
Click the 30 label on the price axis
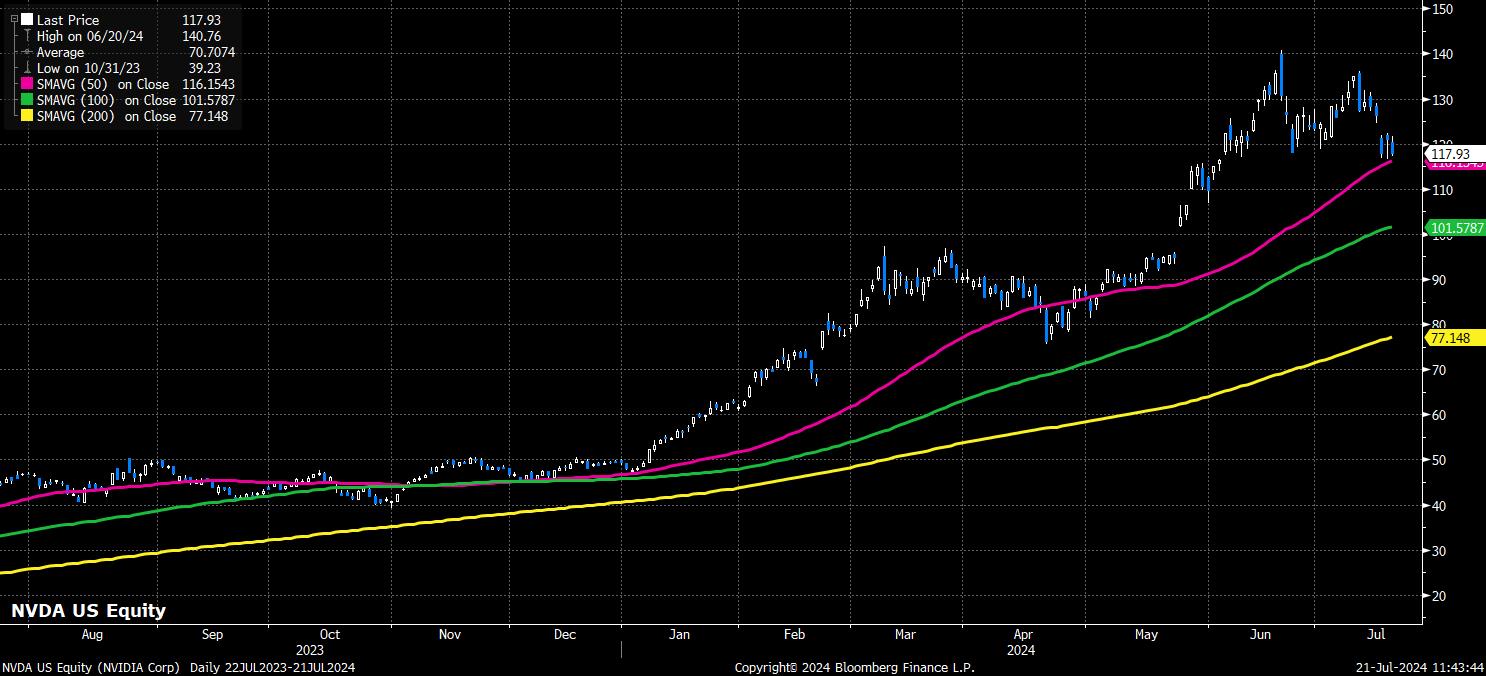1439,551
